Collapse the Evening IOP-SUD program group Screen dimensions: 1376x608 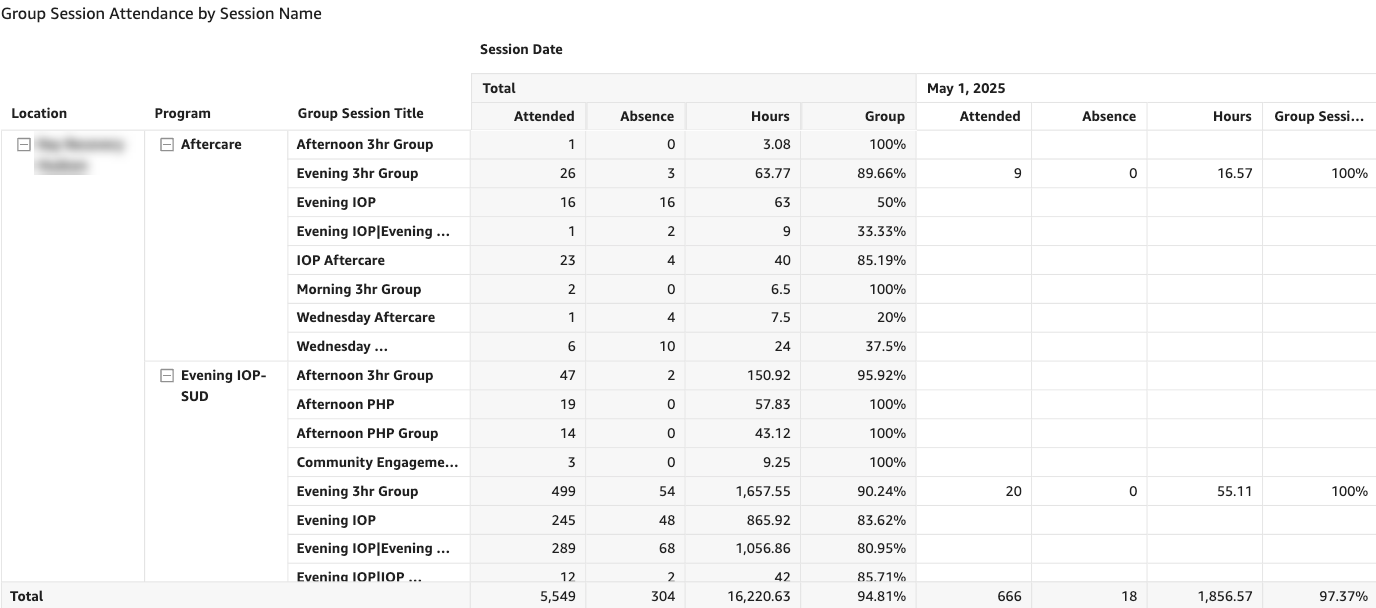(168, 376)
